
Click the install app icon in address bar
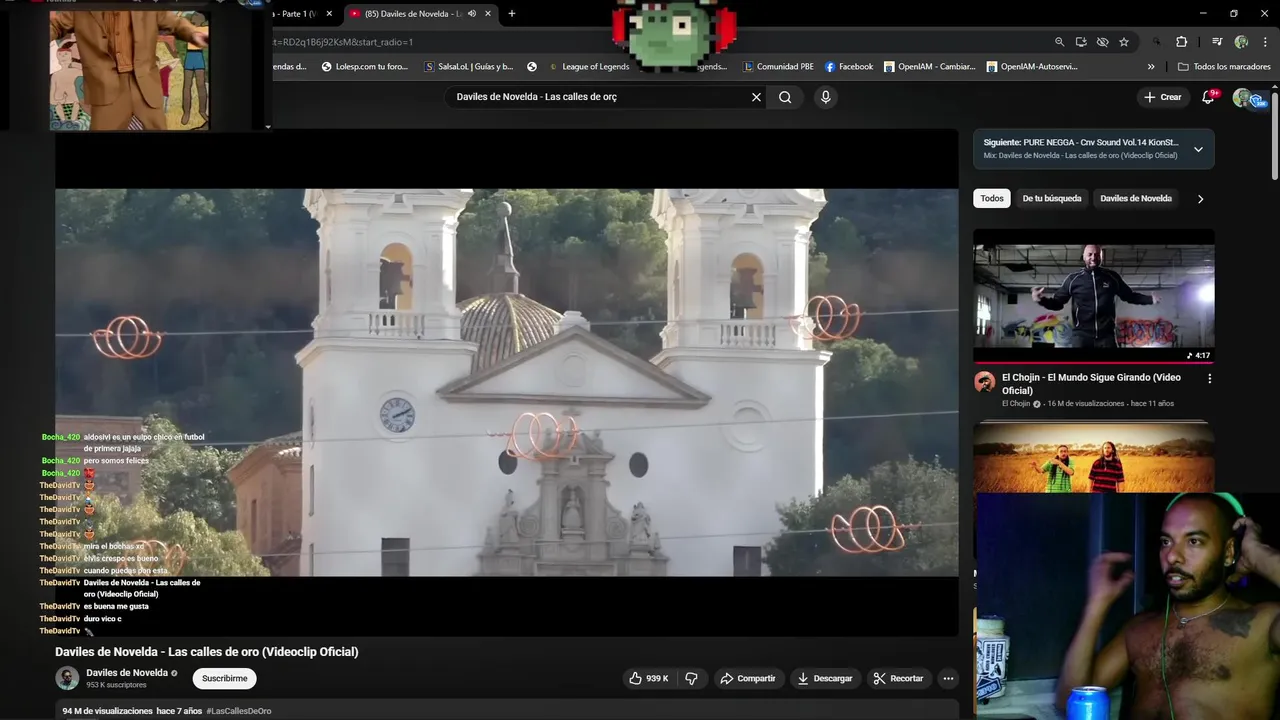tap(1081, 42)
